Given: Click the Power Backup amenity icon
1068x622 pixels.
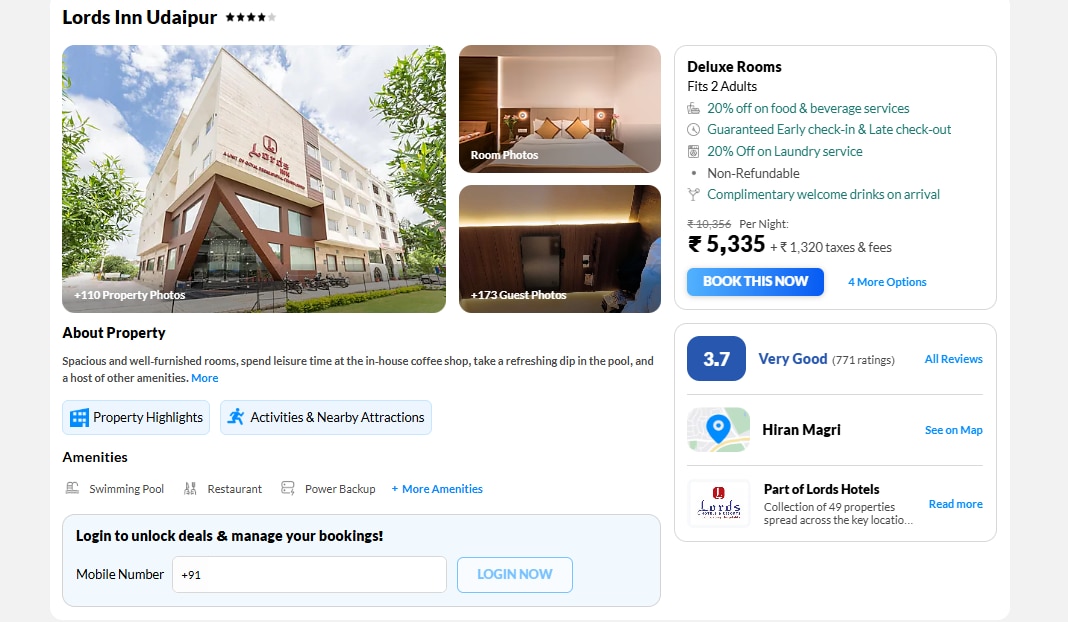Looking at the screenshot, I should 287,488.
